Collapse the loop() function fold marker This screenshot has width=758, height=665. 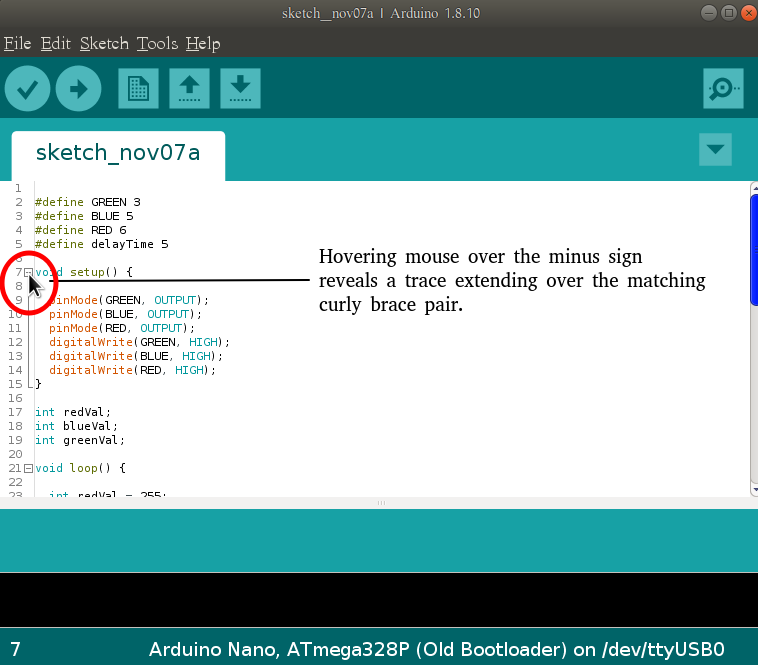28,468
